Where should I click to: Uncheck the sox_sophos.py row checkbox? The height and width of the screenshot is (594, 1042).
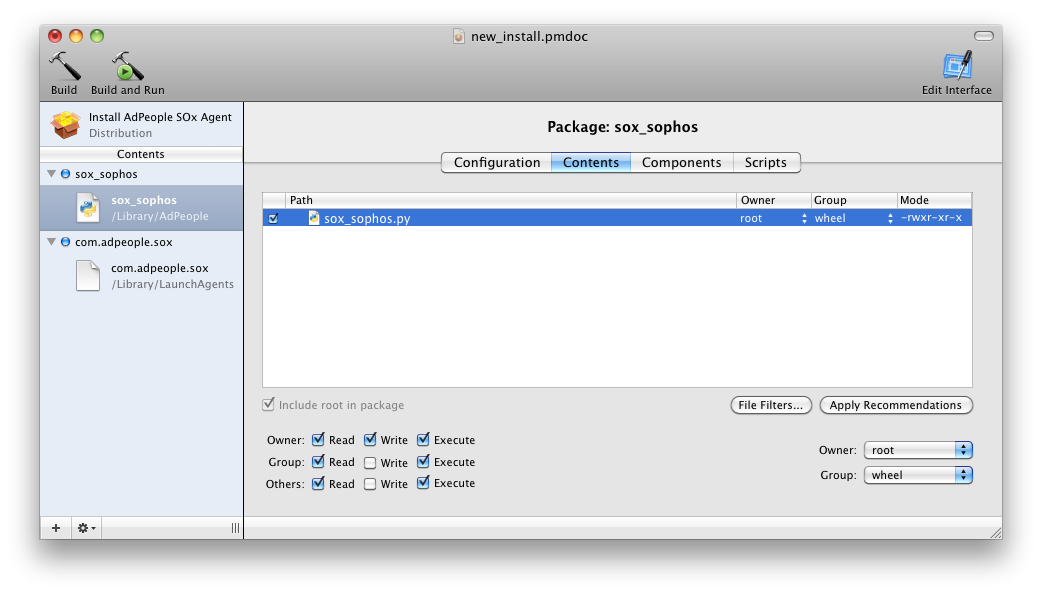point(273,218)
